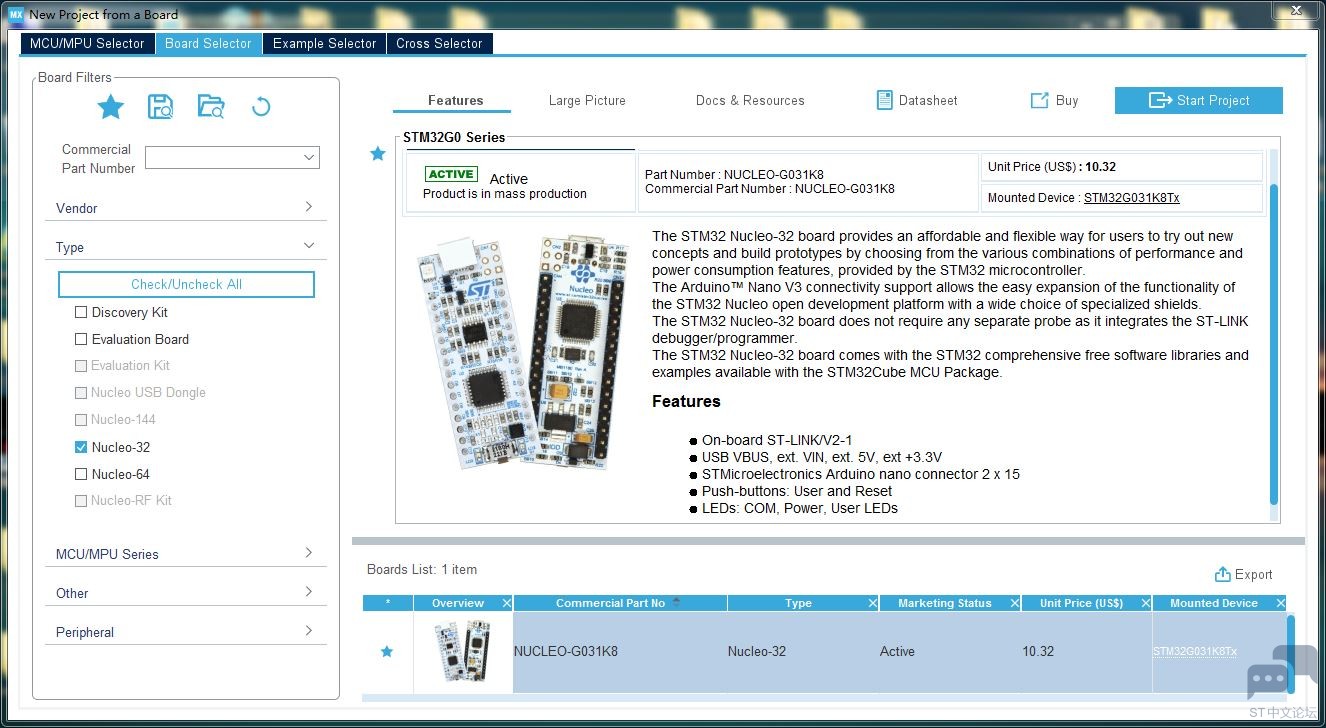Toggle the Nucleo USB Dongle checkbox
The width and height of the screenshot is (1326, 728).
tap(81, 393)
